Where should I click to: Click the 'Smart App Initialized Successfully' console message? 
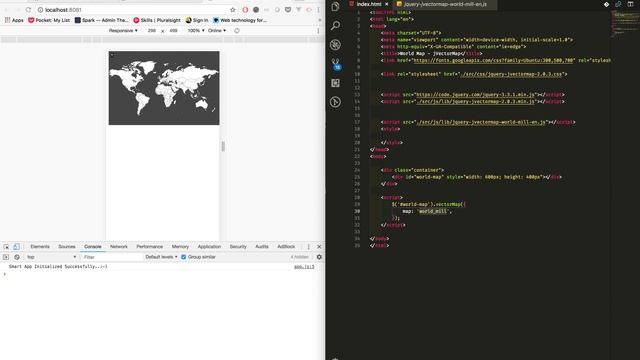click(x=58, y=267)
